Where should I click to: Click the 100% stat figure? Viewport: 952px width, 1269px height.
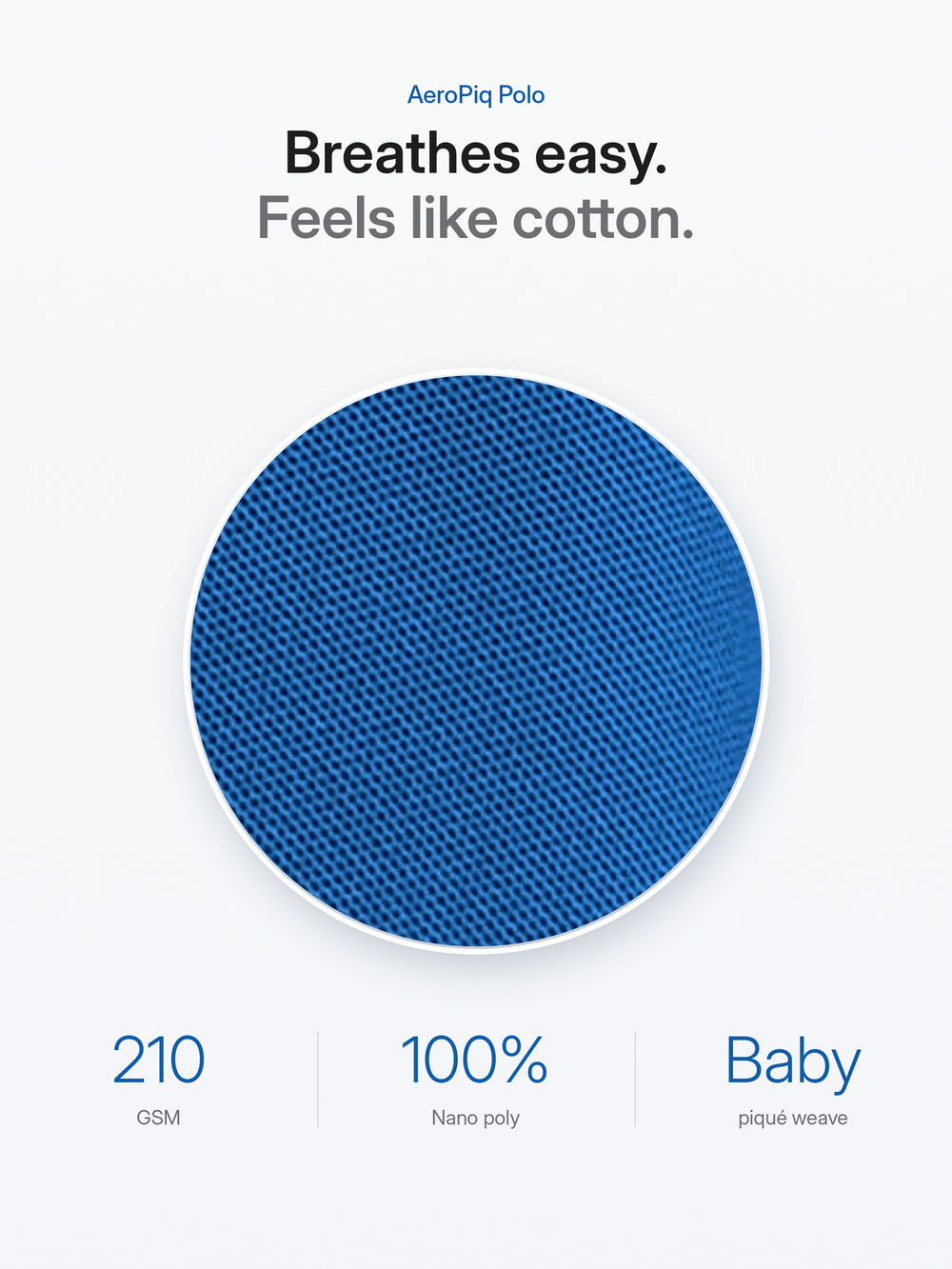coord(474,1061)
